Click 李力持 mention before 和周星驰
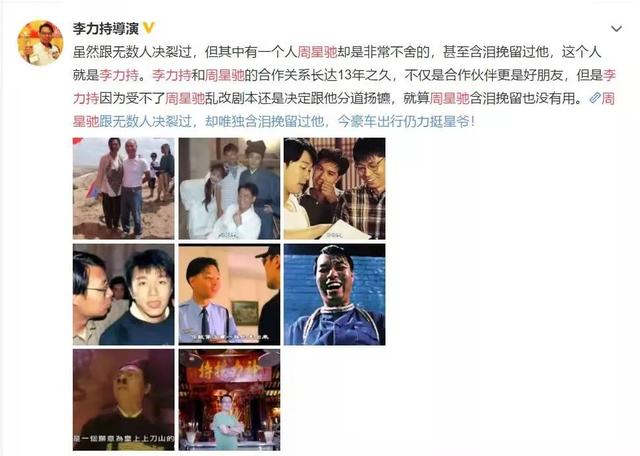Image resolution: width=640 pixels, height=456 pixels. pyautogui.click(x=171, y=75)
